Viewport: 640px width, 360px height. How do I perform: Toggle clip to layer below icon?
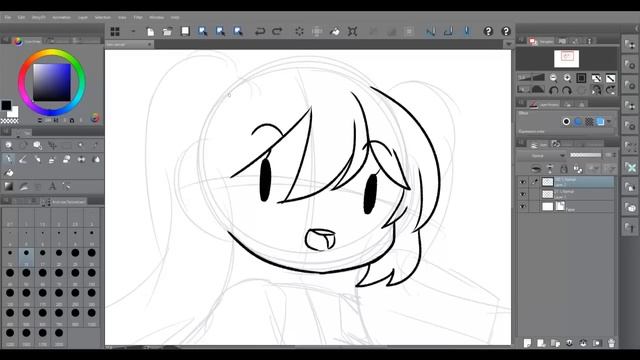536,169
